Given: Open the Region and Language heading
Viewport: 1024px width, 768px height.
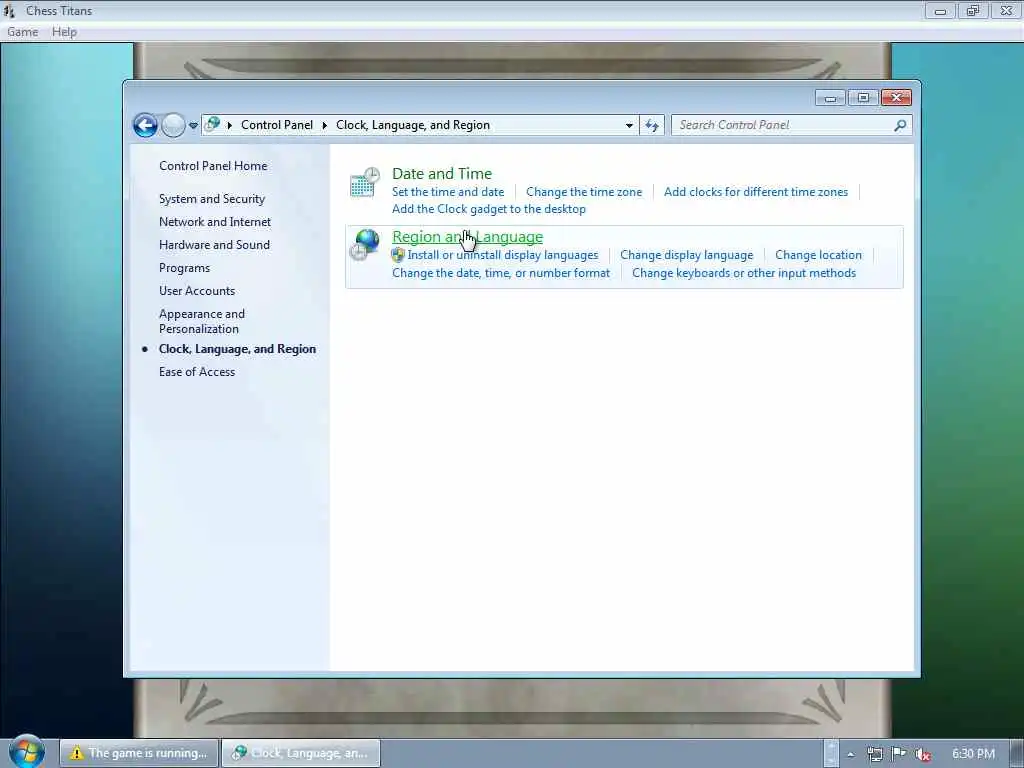Looking at the screenshot, I should pos(468,237).
